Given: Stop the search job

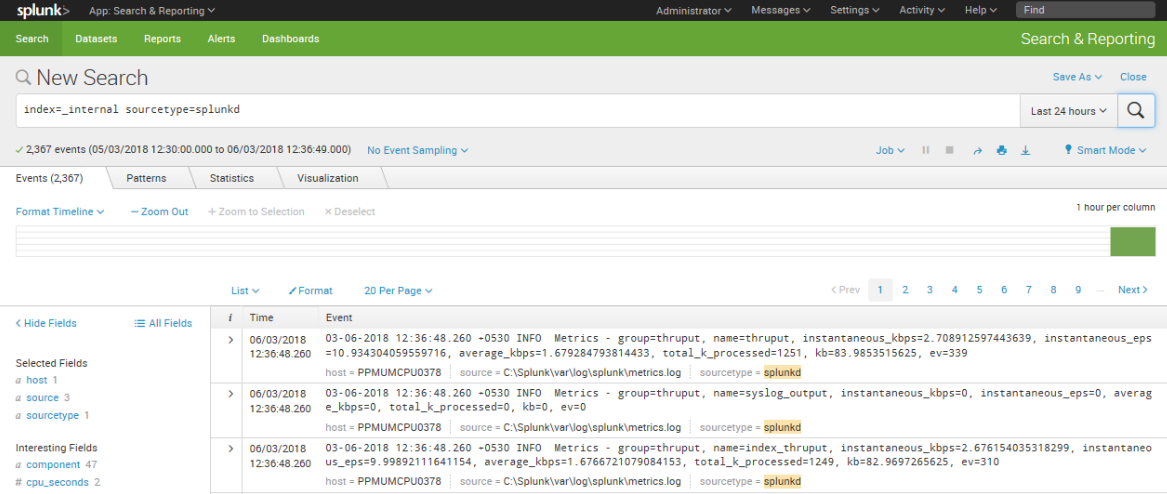Looking at the screenshot, I should pos(950,150).
